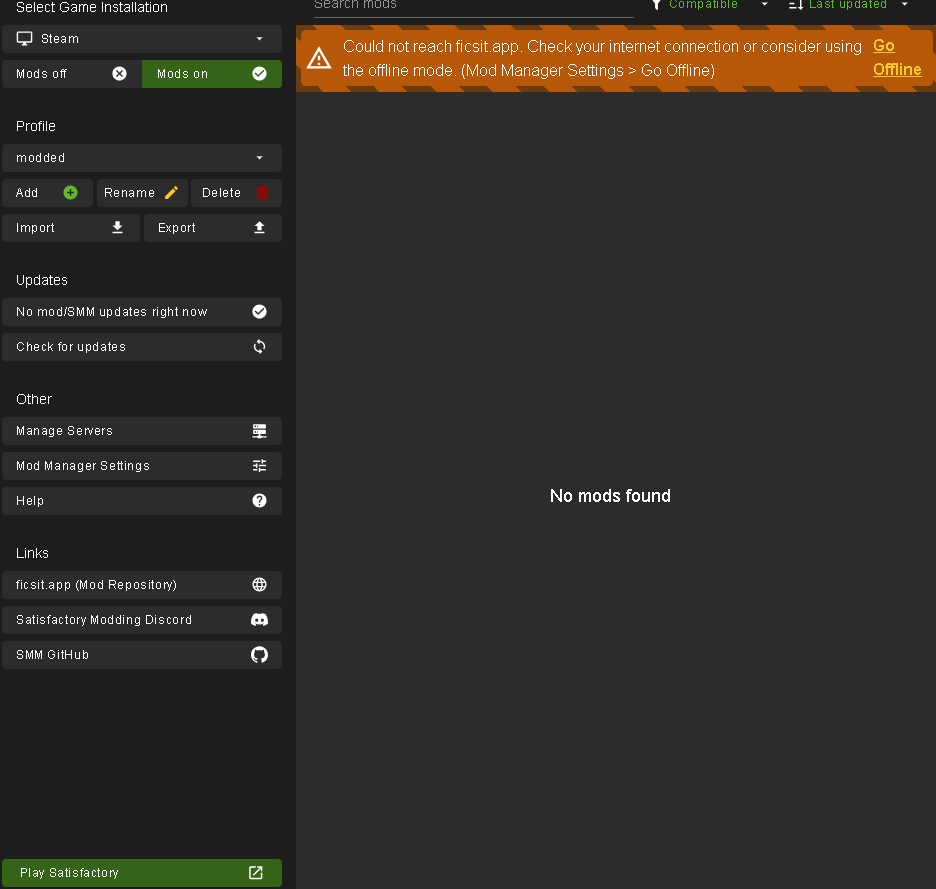Click the warning triangle icon in the banner
Image resolution: width=936 pixels, height=889 pixels.
pyautogui.click(x=319, y=59)
